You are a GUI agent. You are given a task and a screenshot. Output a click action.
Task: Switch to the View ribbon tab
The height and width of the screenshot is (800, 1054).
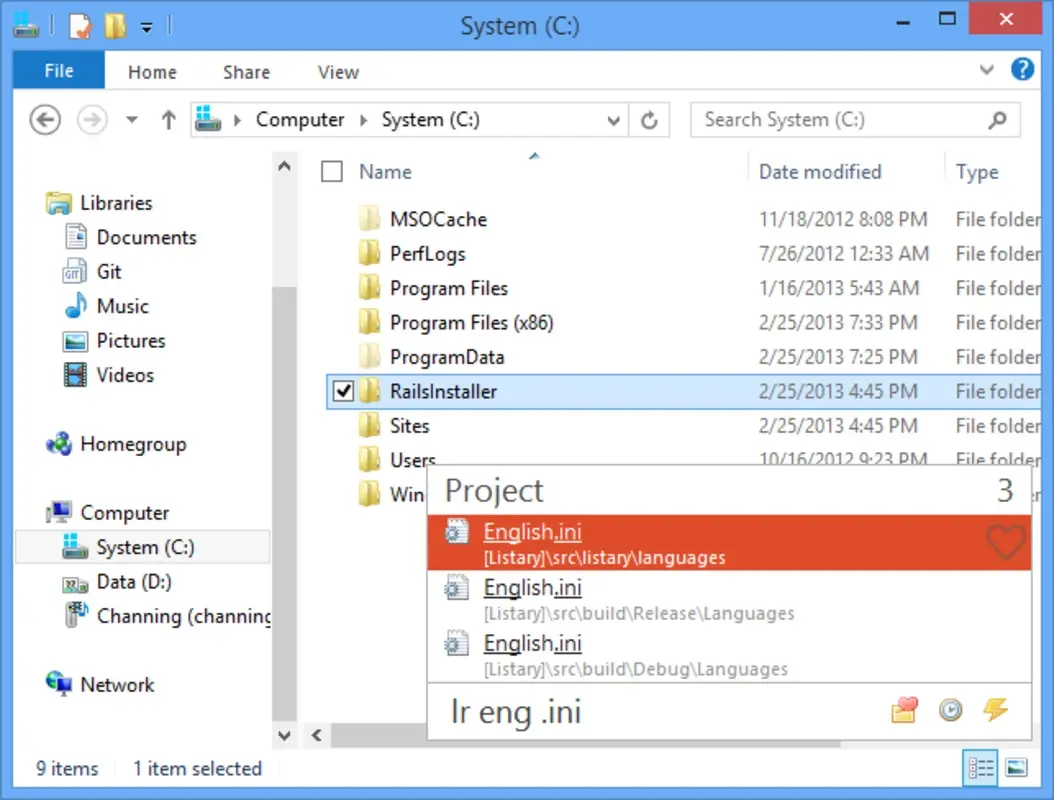coord(337,71)
